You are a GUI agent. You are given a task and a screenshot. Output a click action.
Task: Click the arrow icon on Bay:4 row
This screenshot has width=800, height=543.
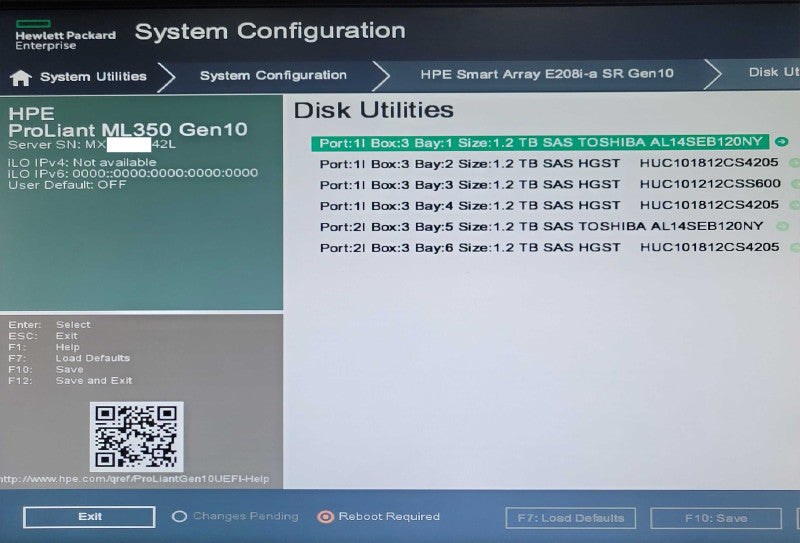pyautogui.click(x=794, y=205)
